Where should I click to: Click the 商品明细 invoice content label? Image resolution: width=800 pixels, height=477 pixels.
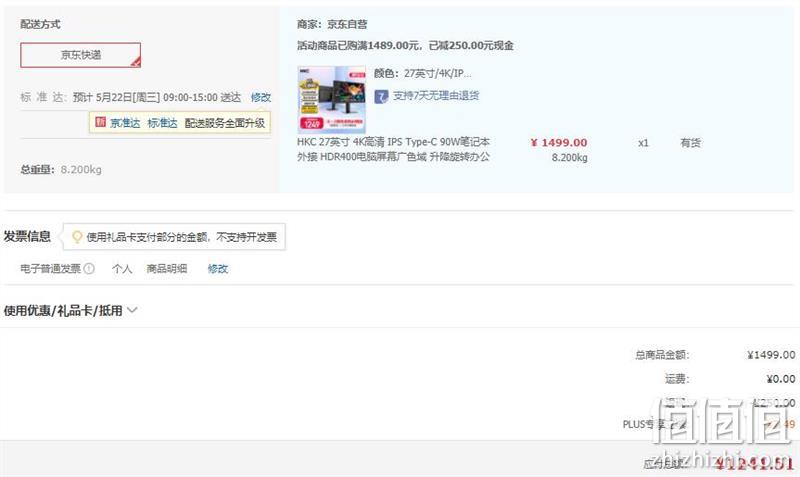tap(167, 268)
